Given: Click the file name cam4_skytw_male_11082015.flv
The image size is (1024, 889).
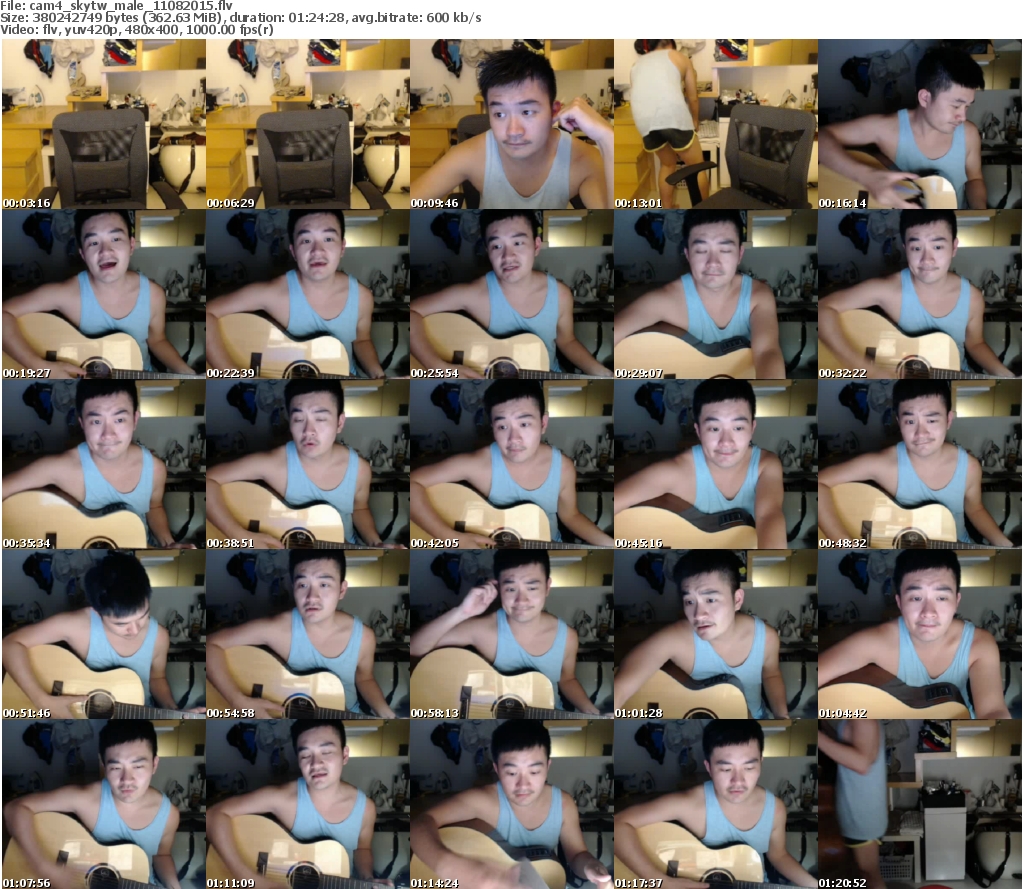Looking at the screenshot, I should 131,6.
